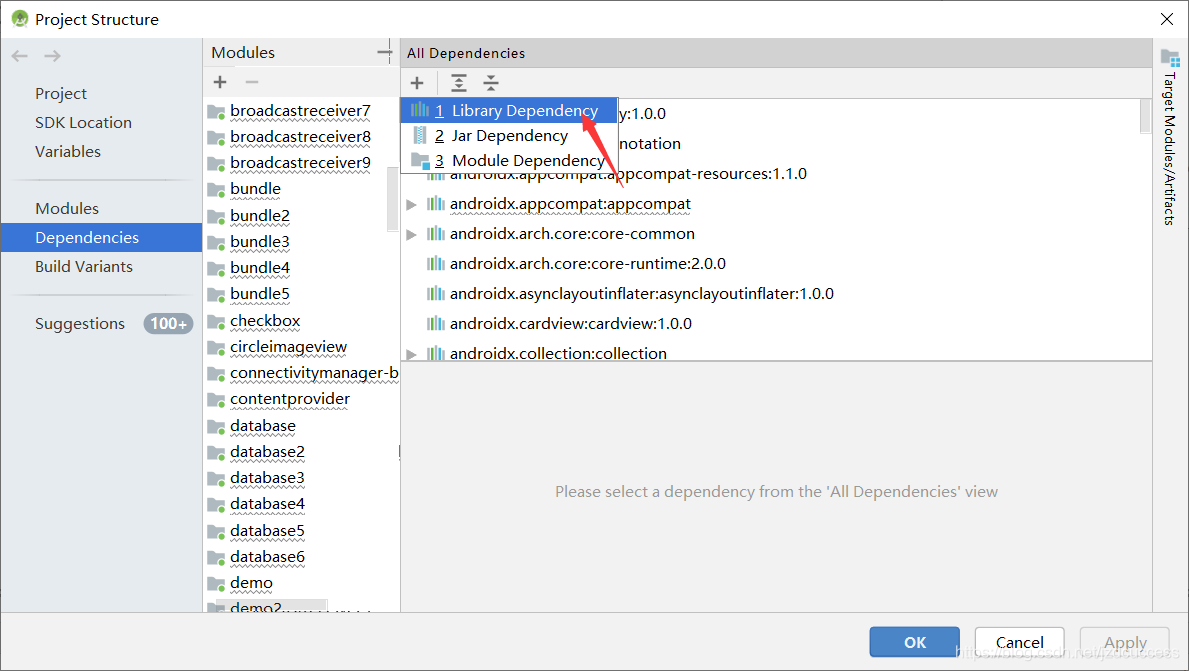1189x671 pixels.
Task: Select module database3
Action: (267, 478)
